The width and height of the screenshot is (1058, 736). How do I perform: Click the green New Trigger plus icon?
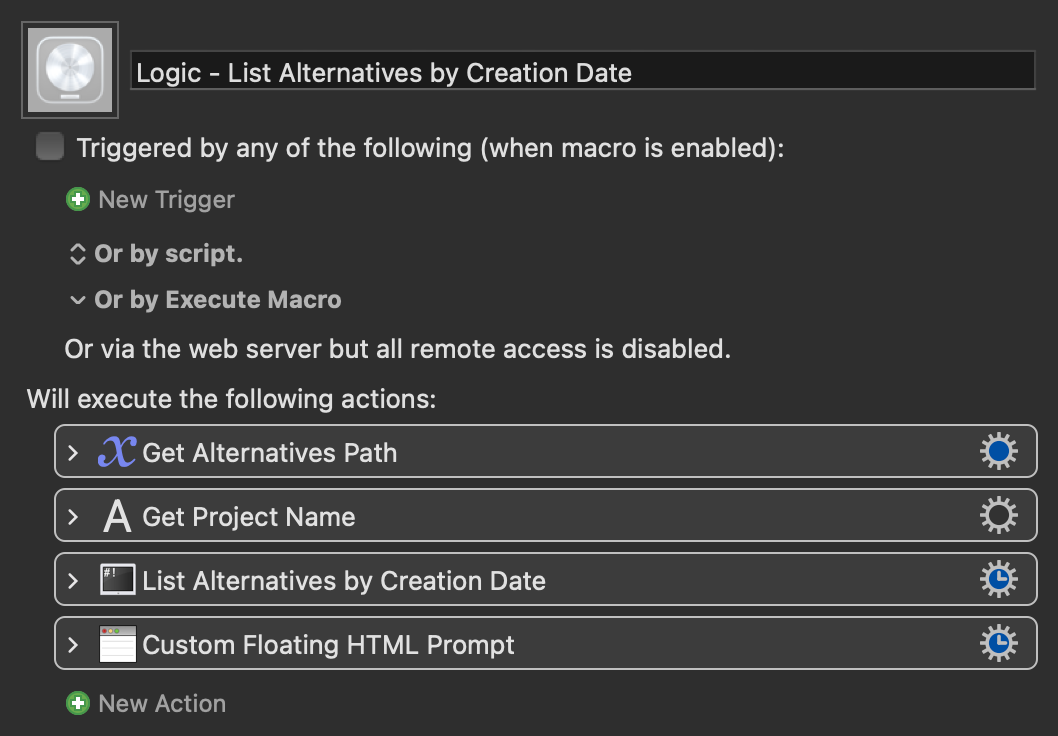(78, 199)
